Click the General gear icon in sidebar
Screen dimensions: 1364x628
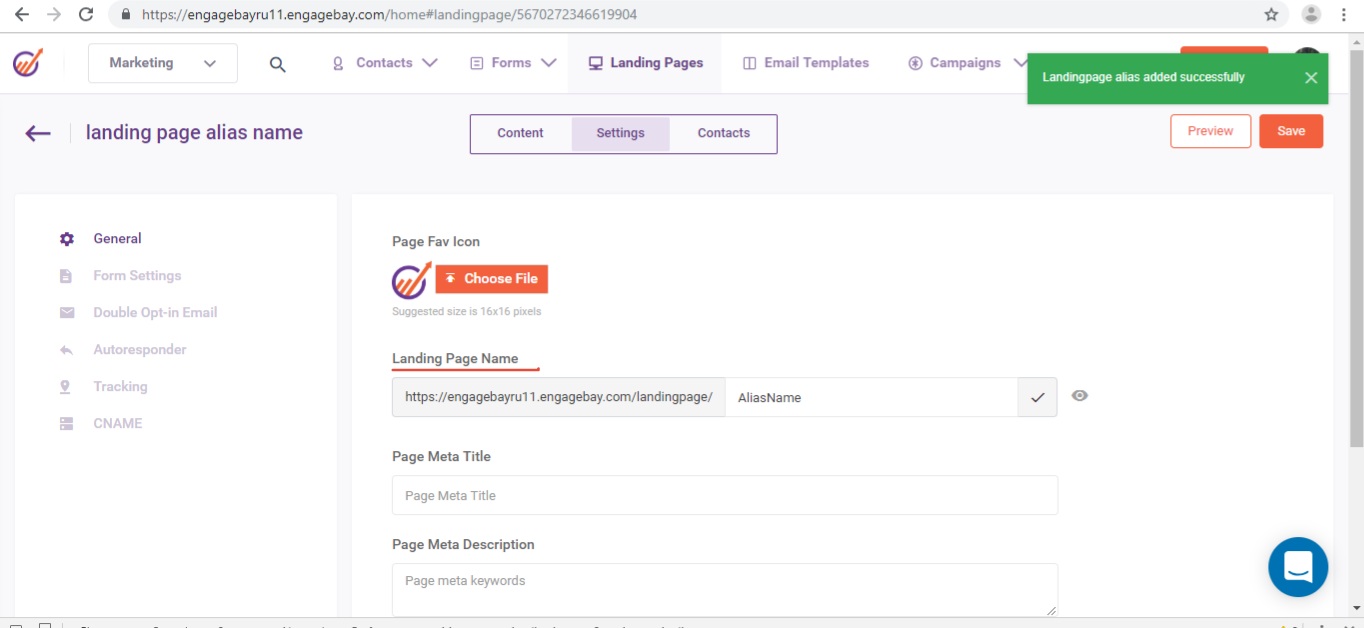pos(67,239)
